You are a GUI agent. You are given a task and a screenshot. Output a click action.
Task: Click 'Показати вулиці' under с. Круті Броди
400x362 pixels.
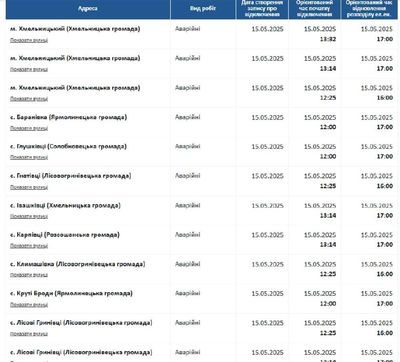pyautogui.click(x=29, y=304)
